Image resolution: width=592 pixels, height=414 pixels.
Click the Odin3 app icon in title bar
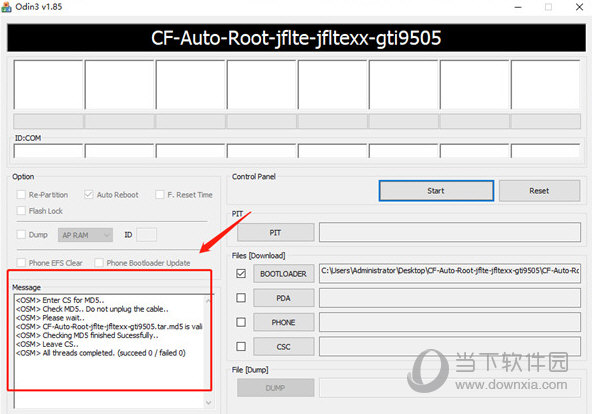[6, 6]
